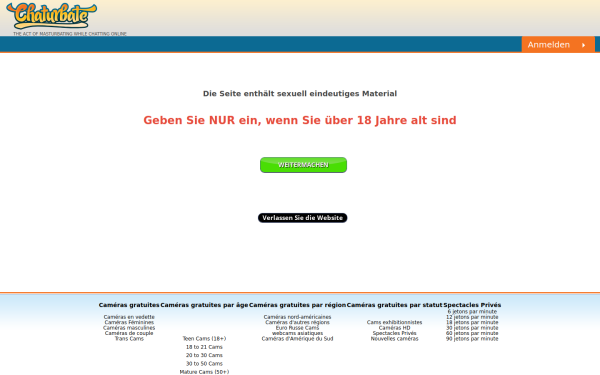The image size is (600, 375).
Task: Open Teen Cams (18+) link
Action: 204,338
